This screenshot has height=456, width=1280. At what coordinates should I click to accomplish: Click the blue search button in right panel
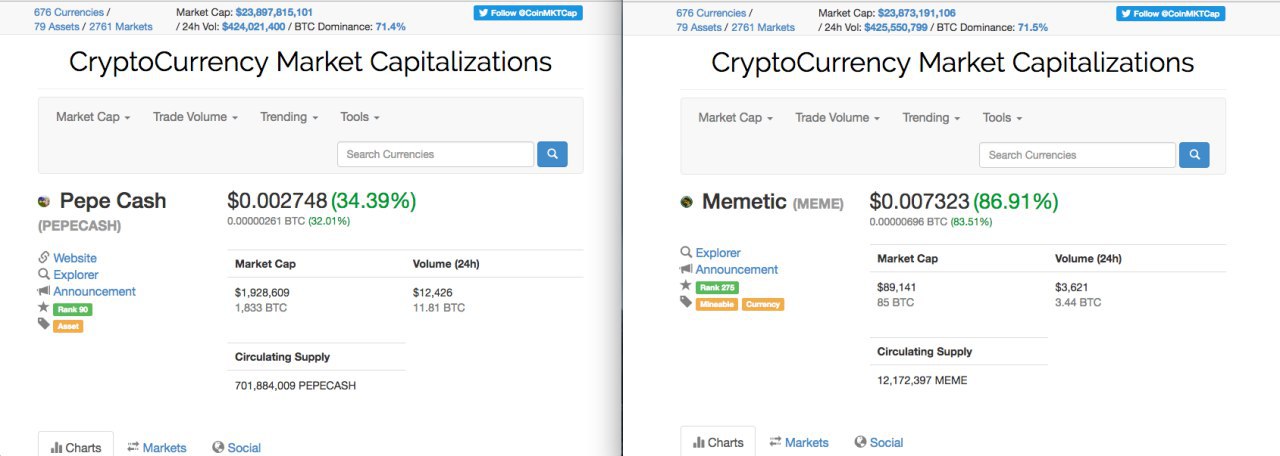(x=1194, y=155)
